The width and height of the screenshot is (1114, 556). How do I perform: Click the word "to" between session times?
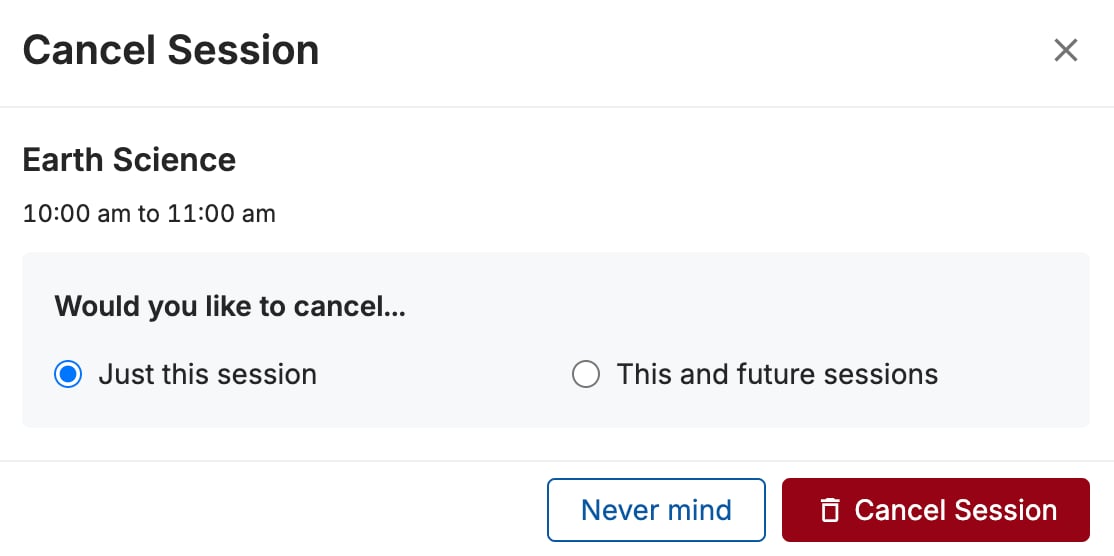pyautogui.click(x=149, y=214)
